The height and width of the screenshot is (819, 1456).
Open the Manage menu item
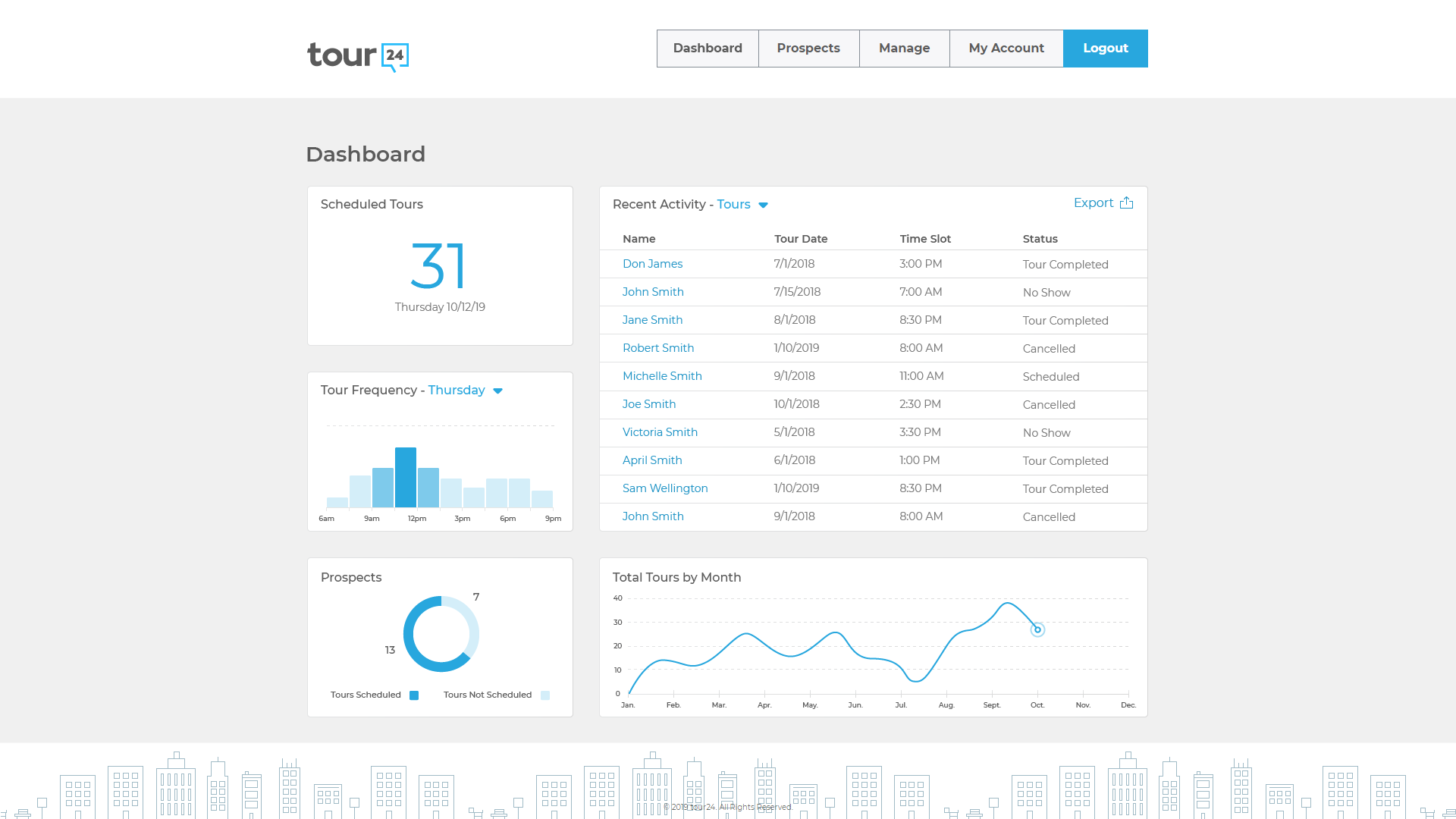click(x=904, y=49)
